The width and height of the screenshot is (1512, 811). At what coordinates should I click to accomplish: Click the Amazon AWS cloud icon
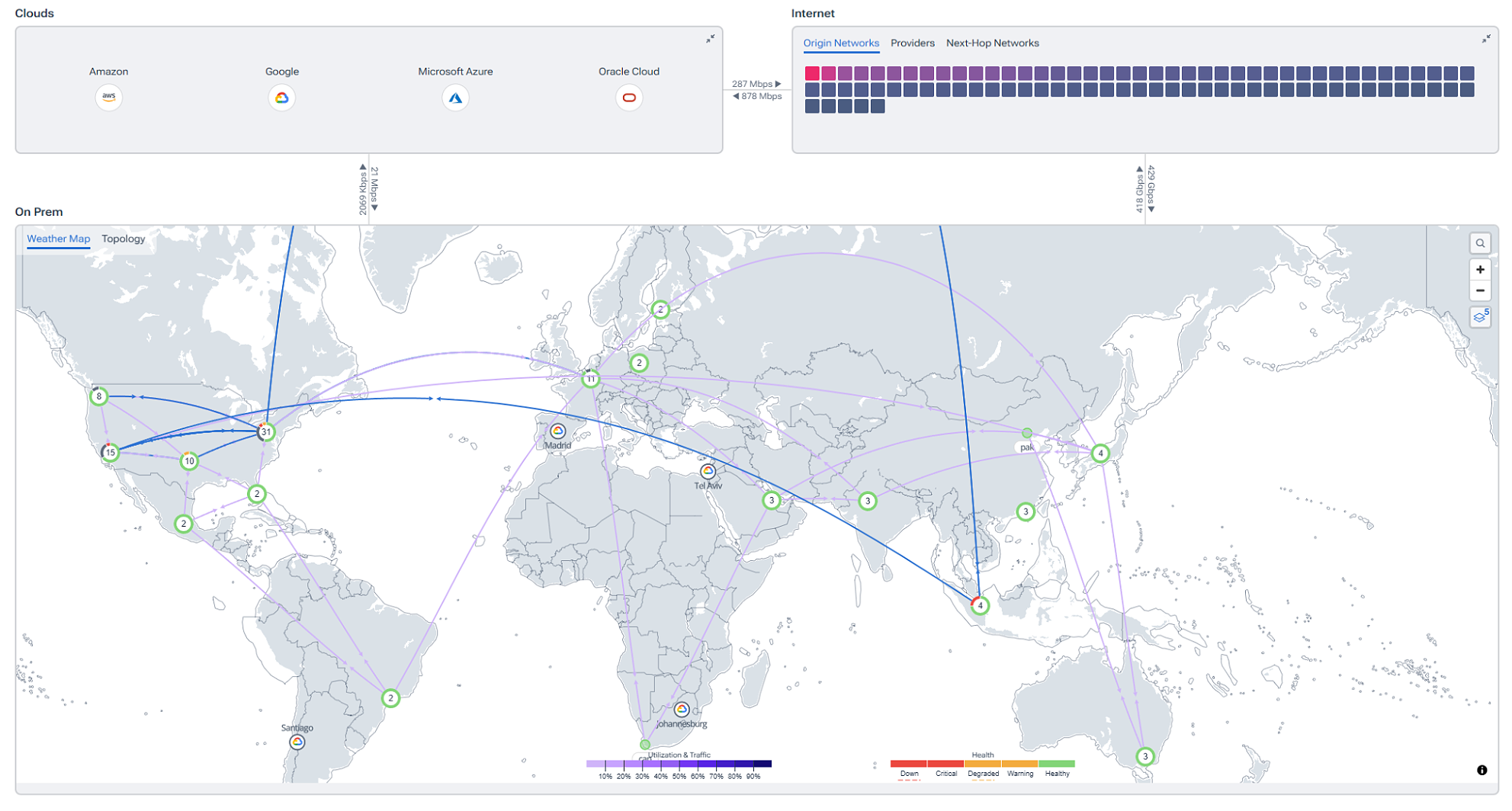click(109, 98)
